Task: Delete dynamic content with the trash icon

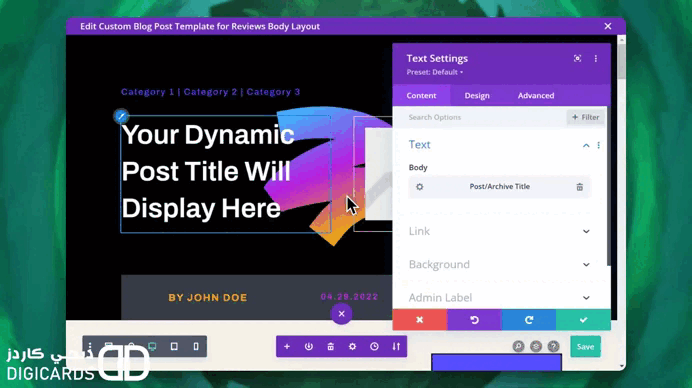Action: [579, 187]
